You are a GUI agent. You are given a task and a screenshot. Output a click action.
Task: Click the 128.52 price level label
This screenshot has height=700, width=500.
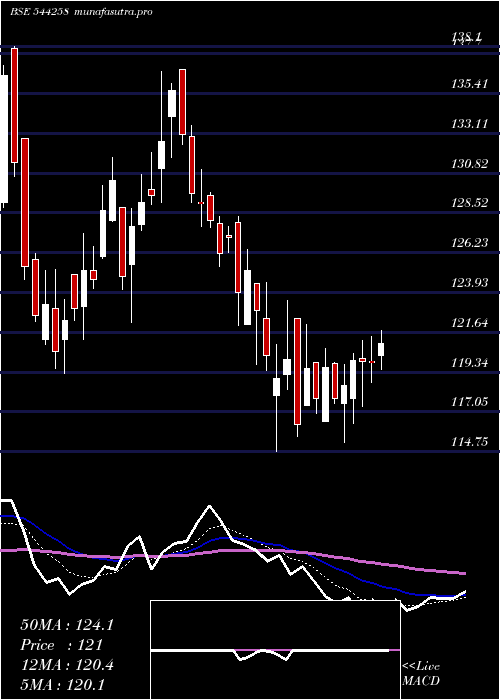click(x=470, y=203)
